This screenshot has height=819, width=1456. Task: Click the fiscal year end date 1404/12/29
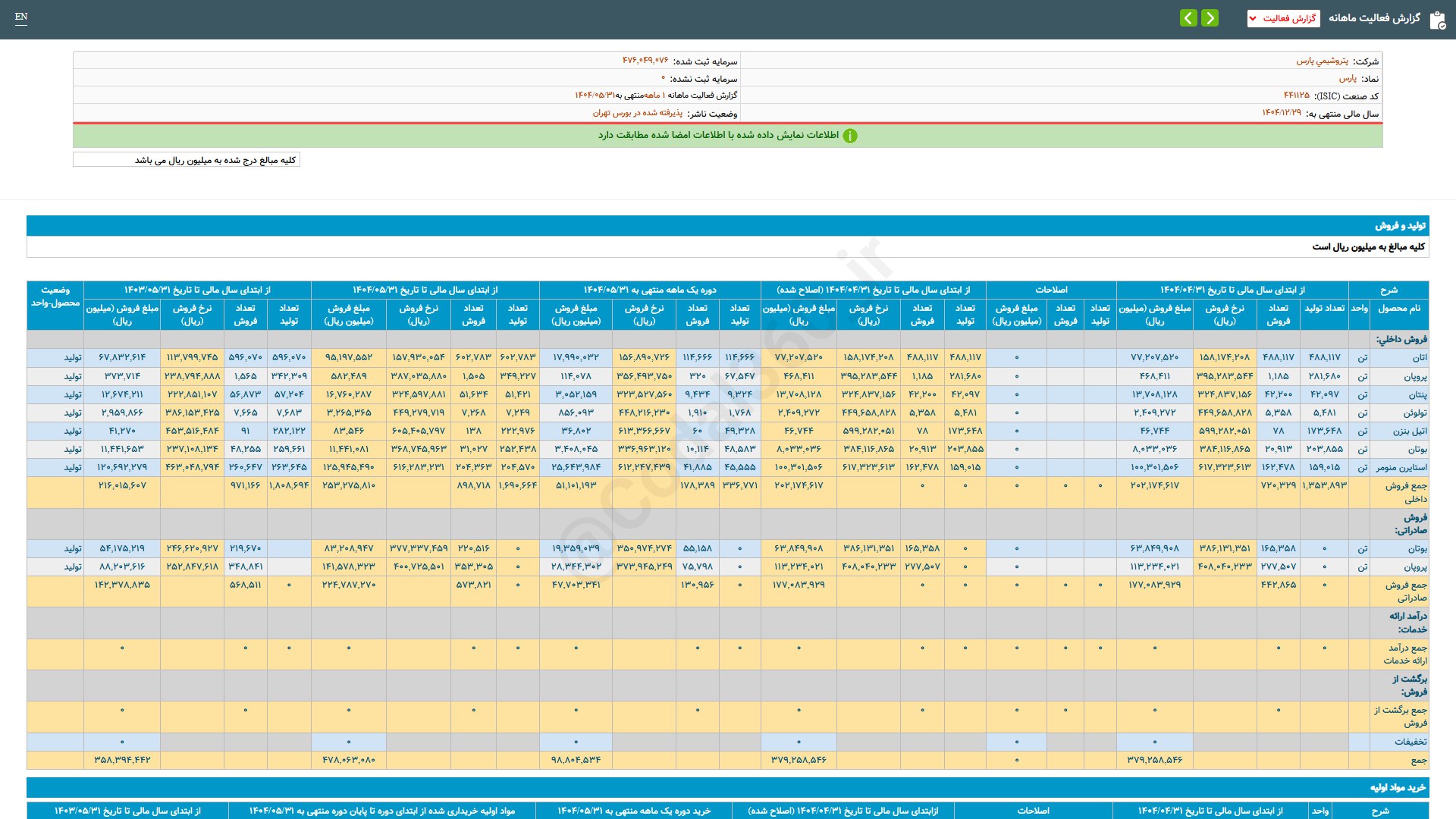tap(1282, 113)
